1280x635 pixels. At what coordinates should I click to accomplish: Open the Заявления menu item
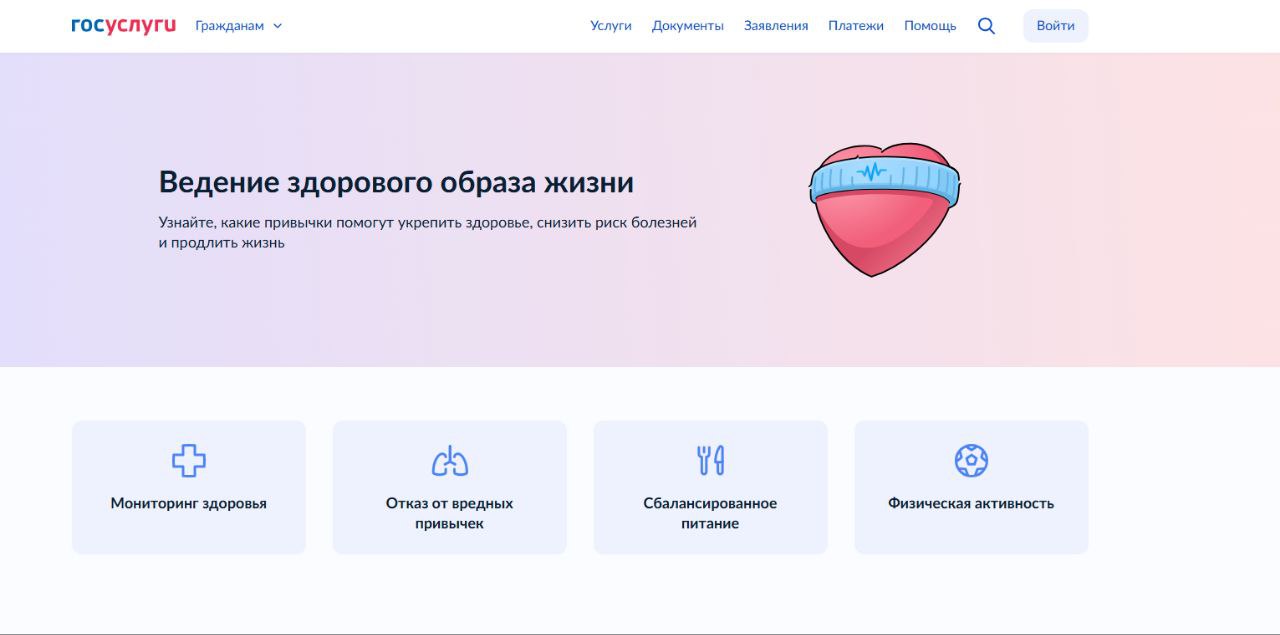(x=776, y=26)
